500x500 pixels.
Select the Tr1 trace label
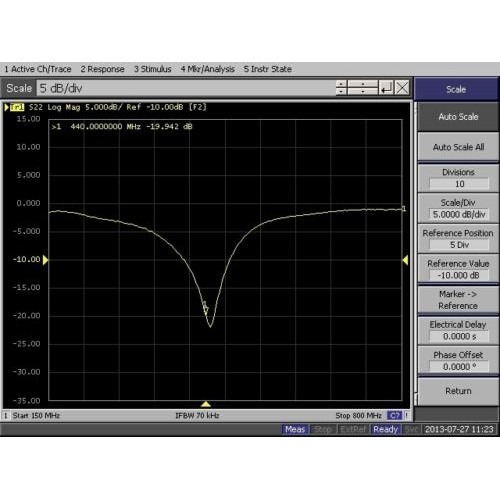[17, 107]
